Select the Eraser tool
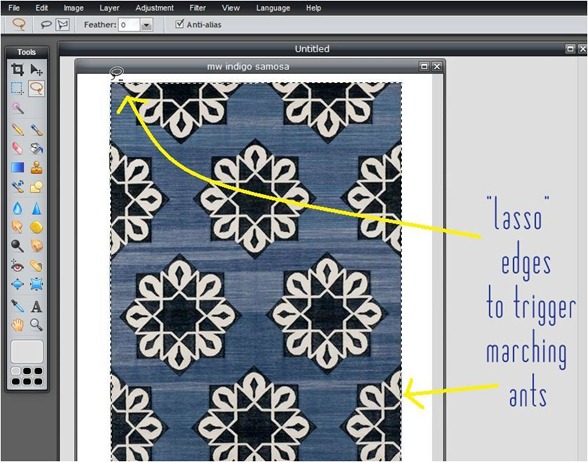 coord(17,148)
